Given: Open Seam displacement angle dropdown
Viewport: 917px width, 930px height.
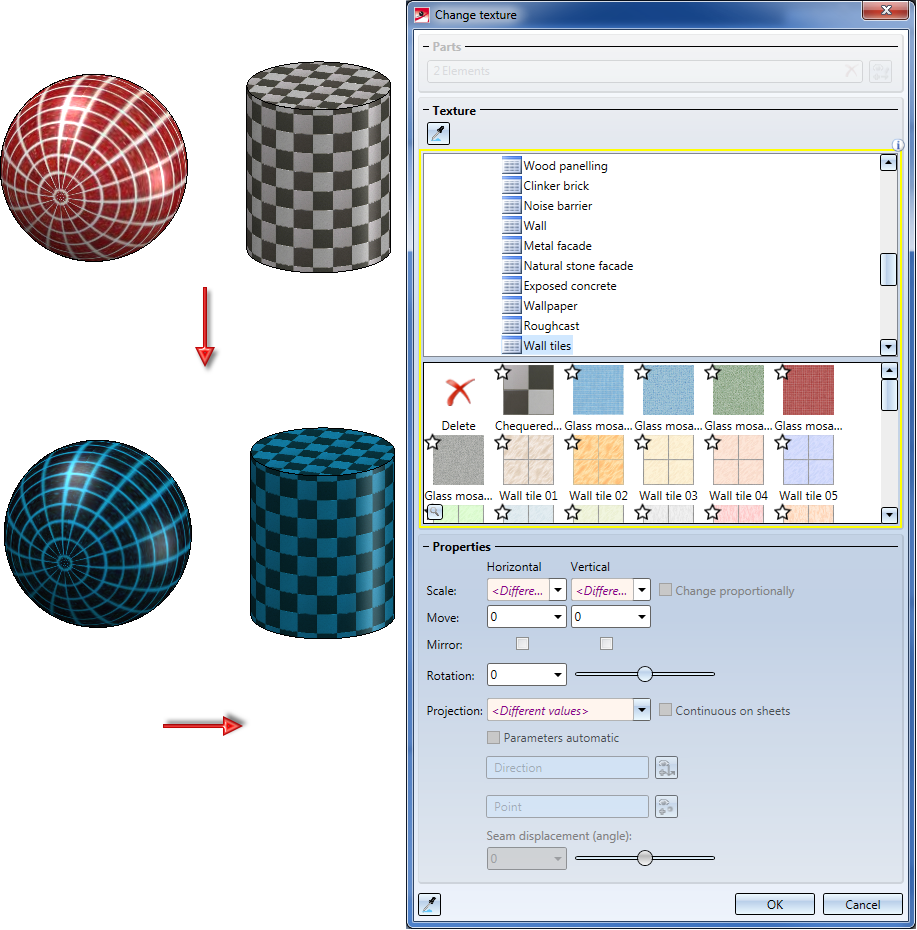Looking at the screenshot, I should (558, 858).
